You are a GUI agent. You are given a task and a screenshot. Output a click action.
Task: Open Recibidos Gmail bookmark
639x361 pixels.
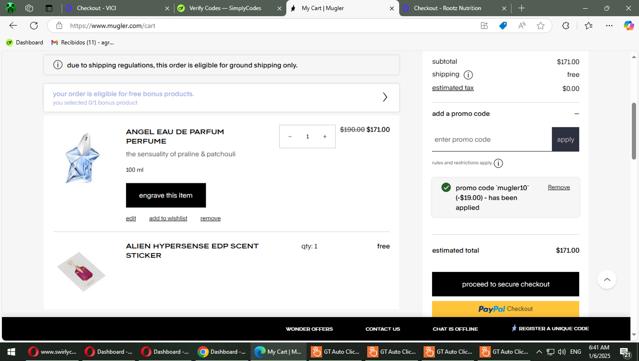coord(83,42)
